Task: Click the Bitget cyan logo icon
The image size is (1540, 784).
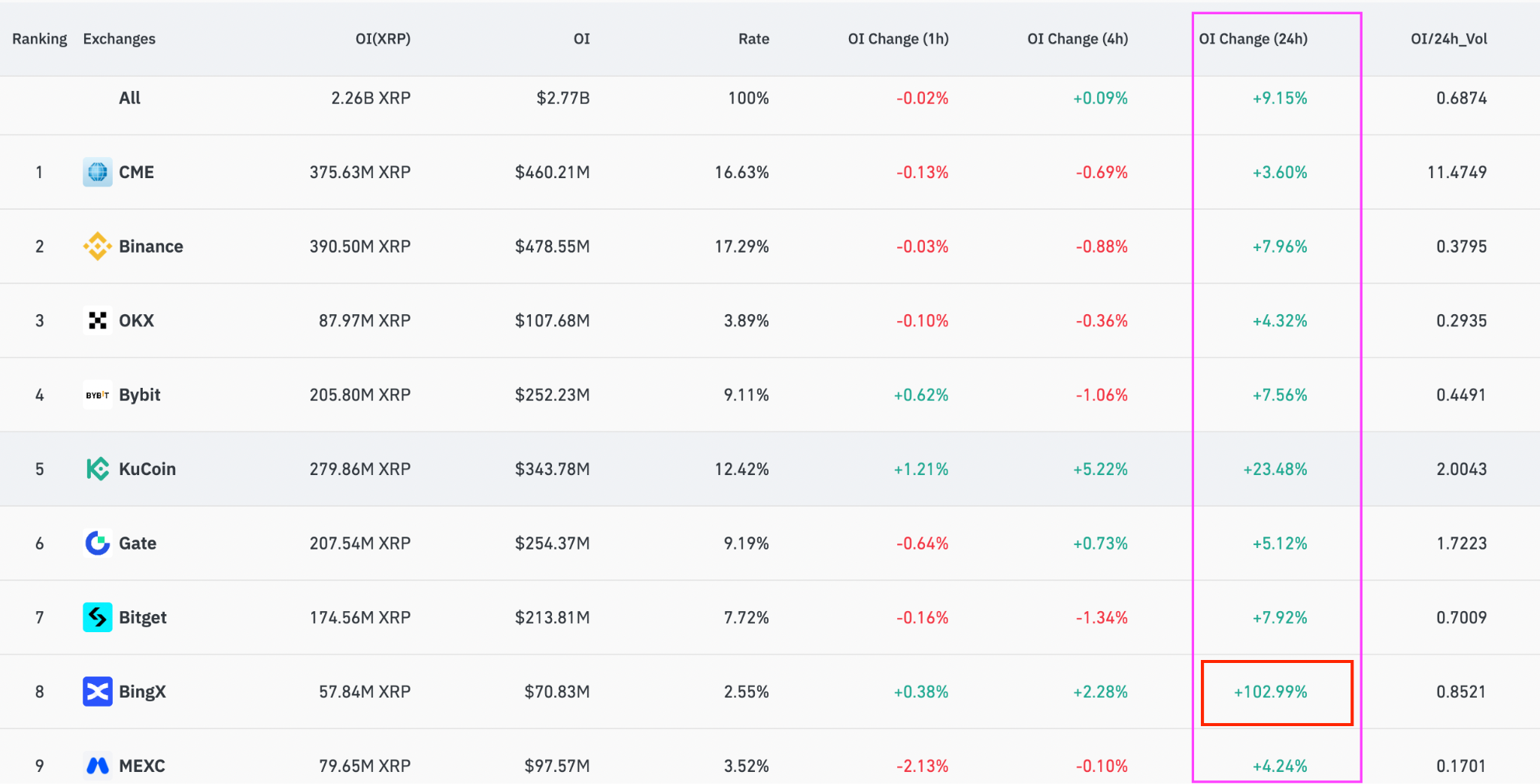Action: pyautogui.click(x=97, y=617)
